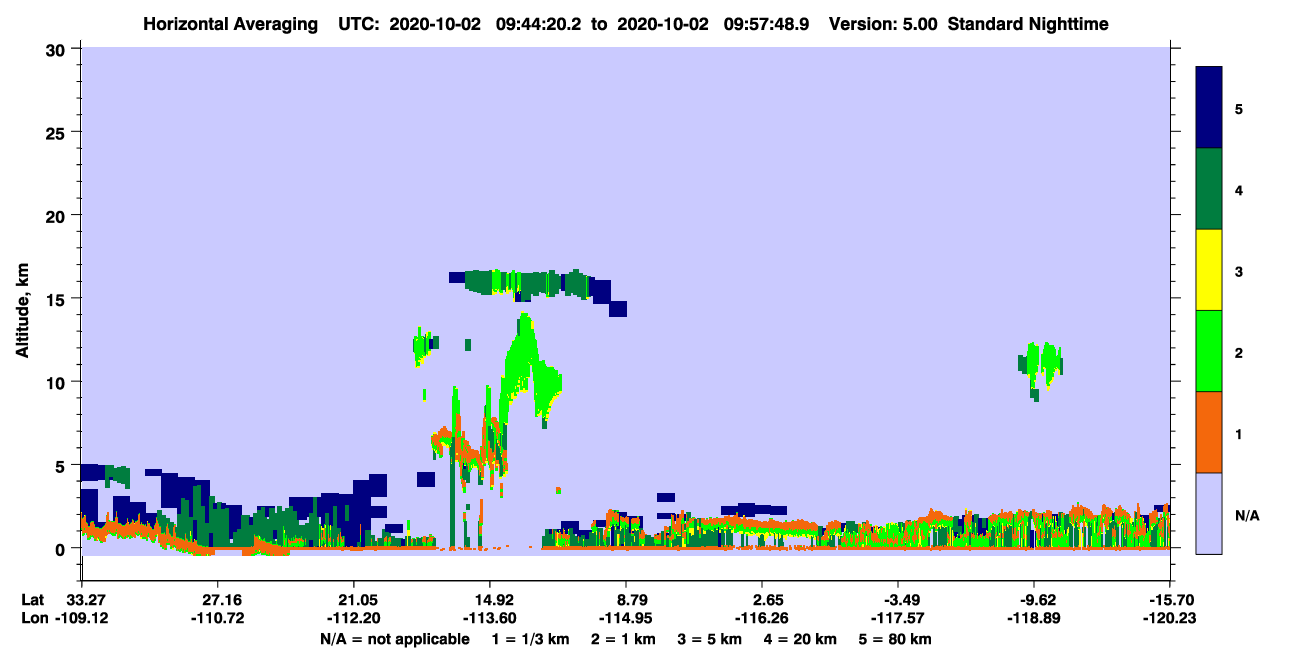Click the longitude value -114.95
This screenshot has height=667, width=1300.
click(x=625, y=618)
